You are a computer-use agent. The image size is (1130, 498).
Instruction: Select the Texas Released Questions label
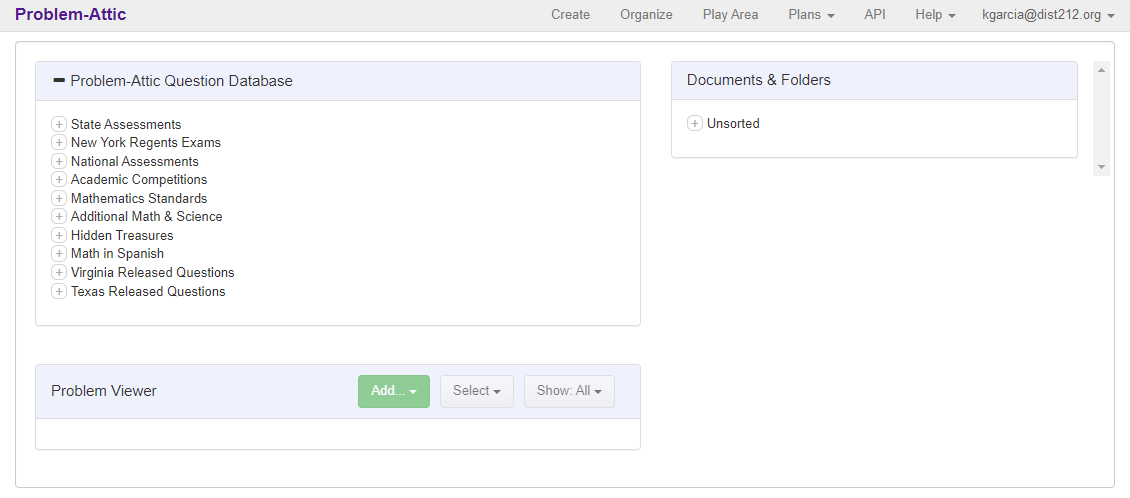point(148,291)
